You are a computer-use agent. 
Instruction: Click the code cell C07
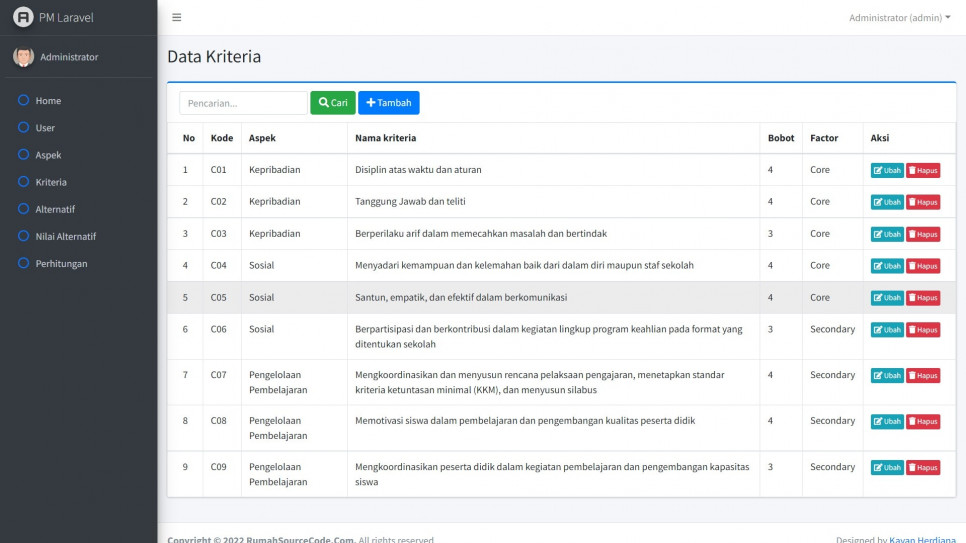coord(219,375)
